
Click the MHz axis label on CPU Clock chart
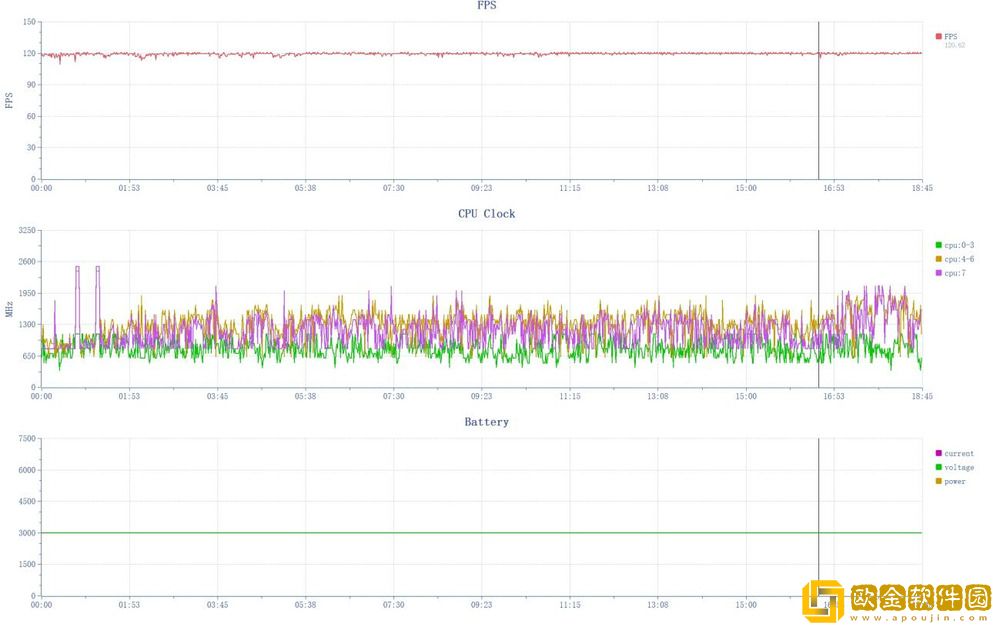coord(10,309)
